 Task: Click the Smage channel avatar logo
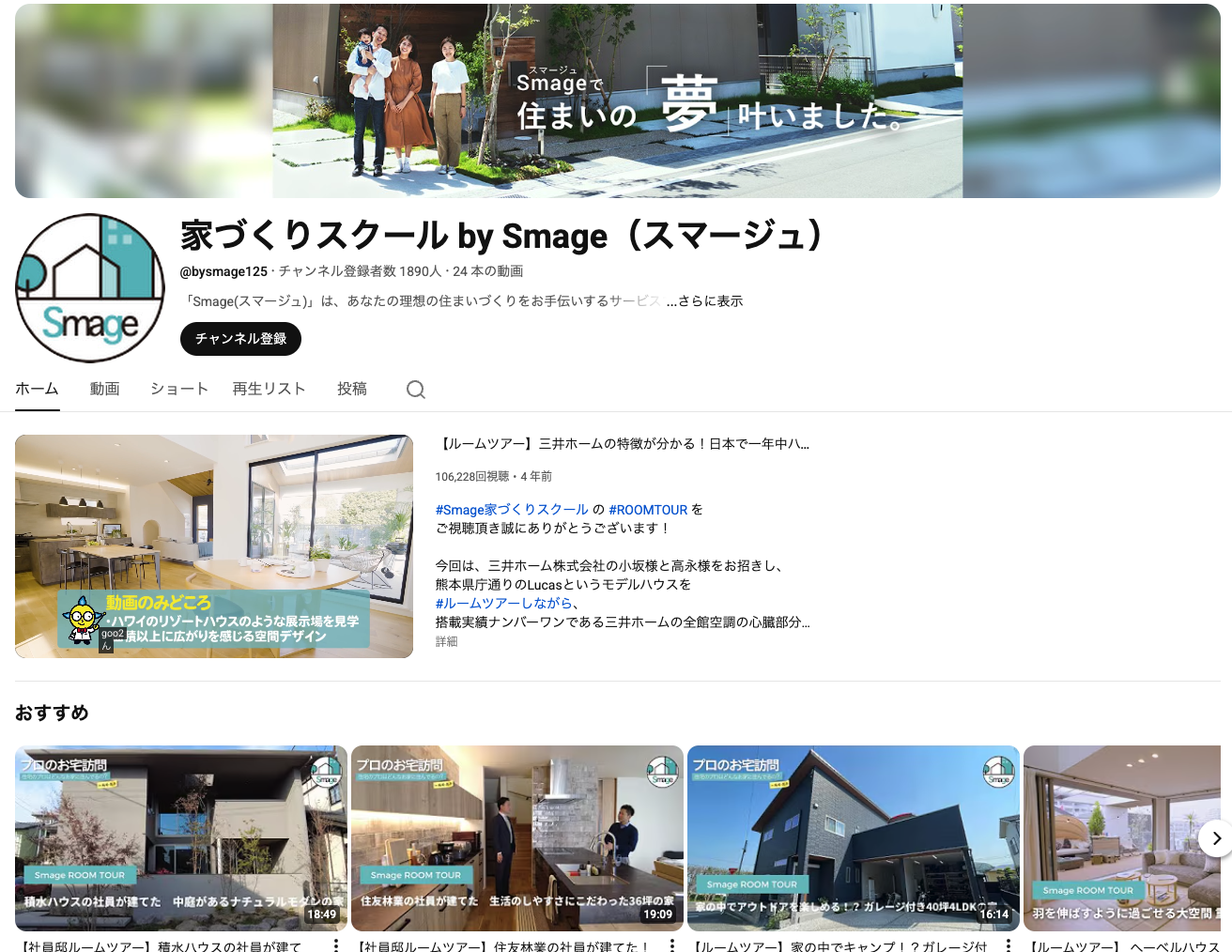(x=90, y=288)
